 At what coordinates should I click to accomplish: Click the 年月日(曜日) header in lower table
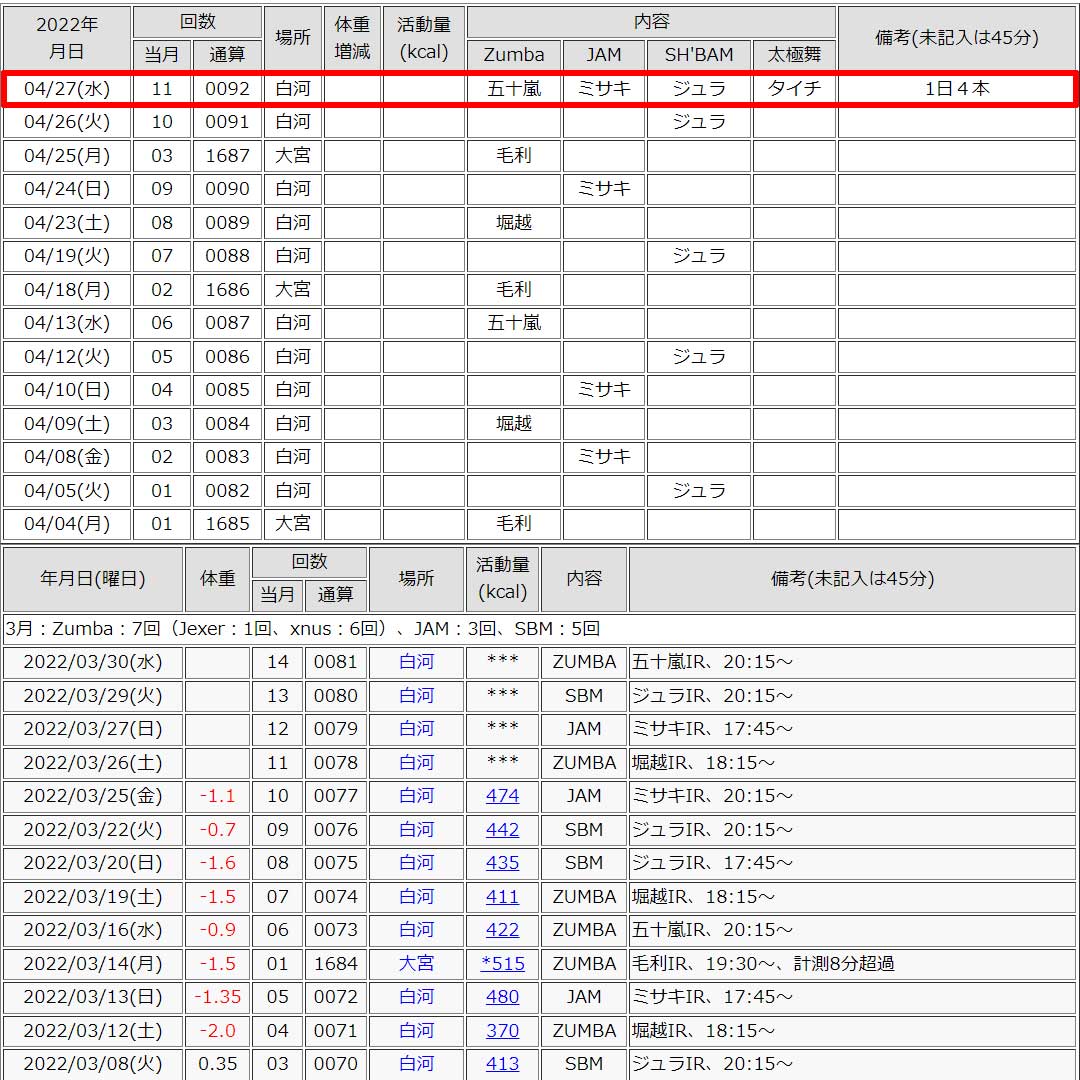[93, 579]
